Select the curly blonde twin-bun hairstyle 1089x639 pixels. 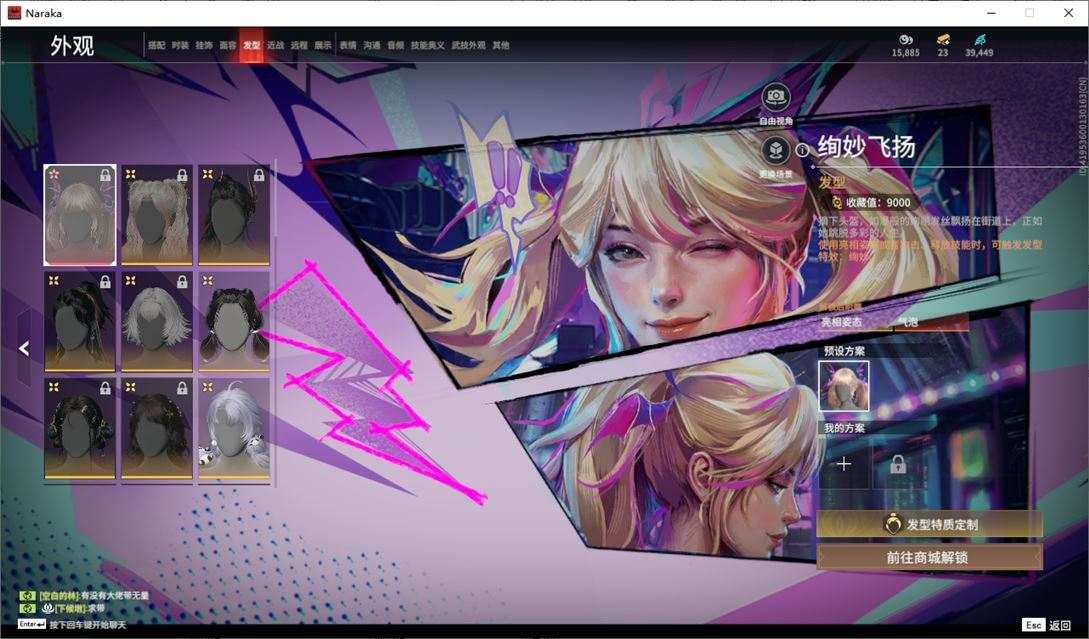(157, 215)
